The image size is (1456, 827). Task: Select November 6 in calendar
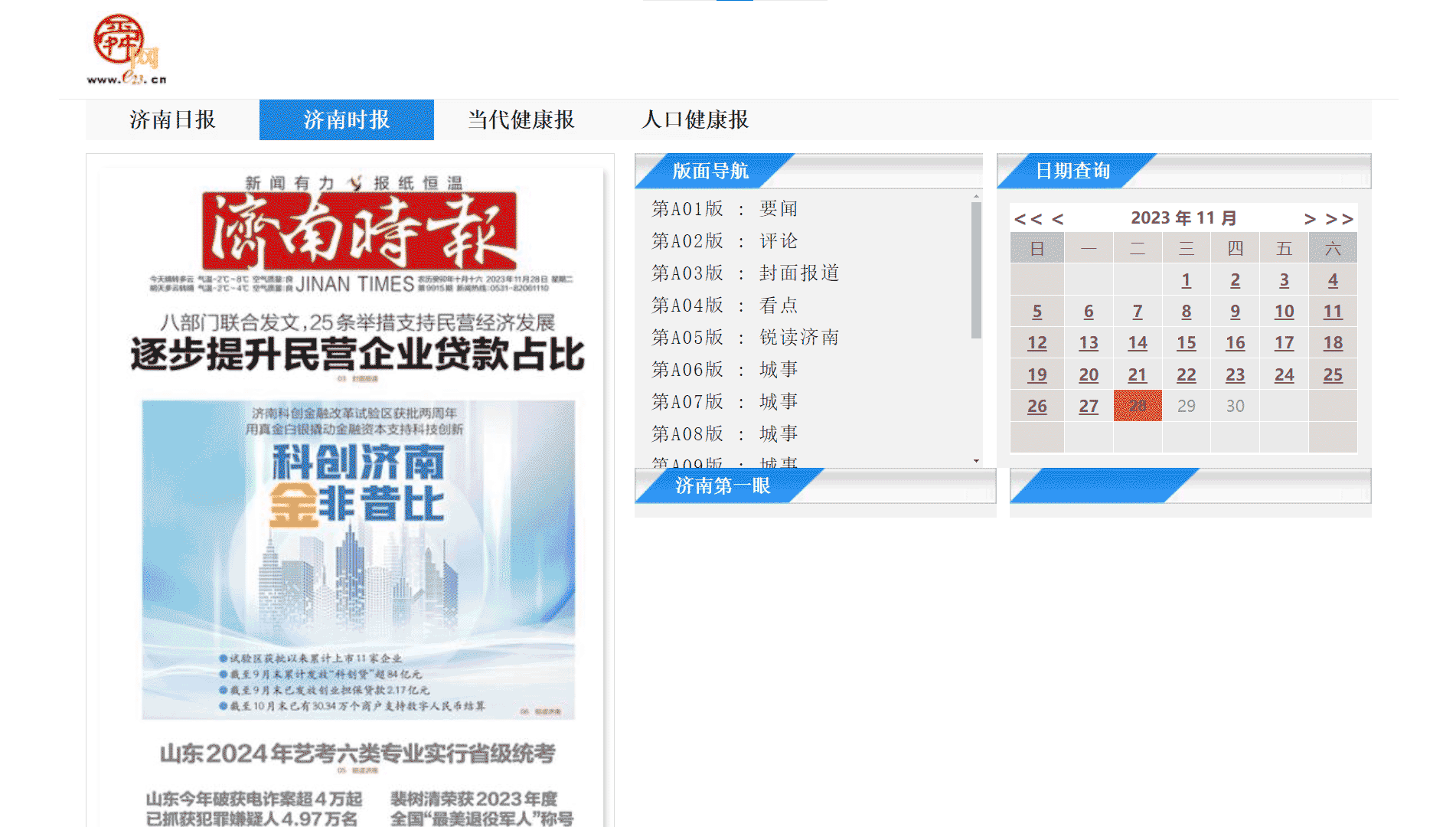click(1089, 312)
